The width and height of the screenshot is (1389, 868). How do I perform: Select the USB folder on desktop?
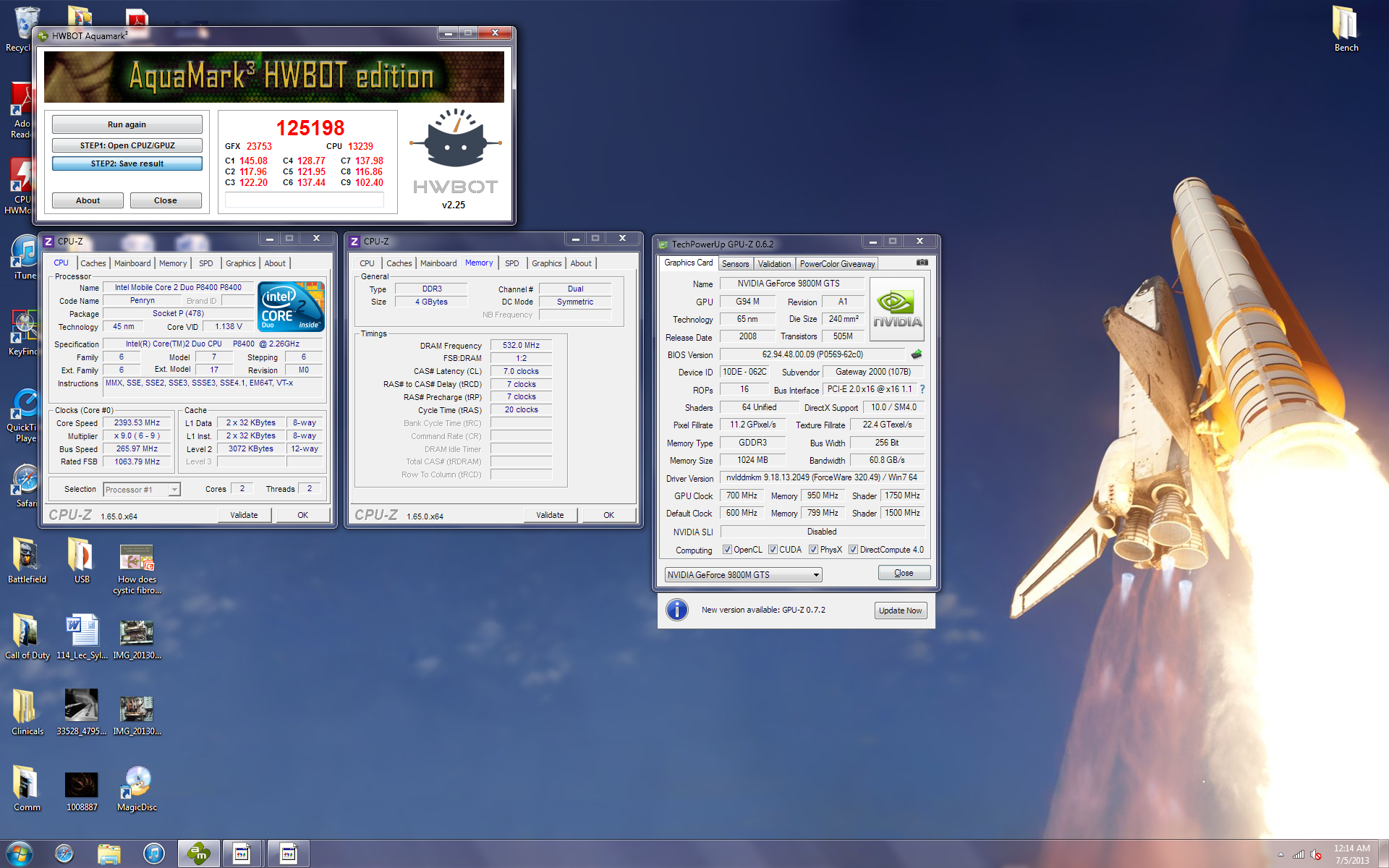[x=82, y=561]
